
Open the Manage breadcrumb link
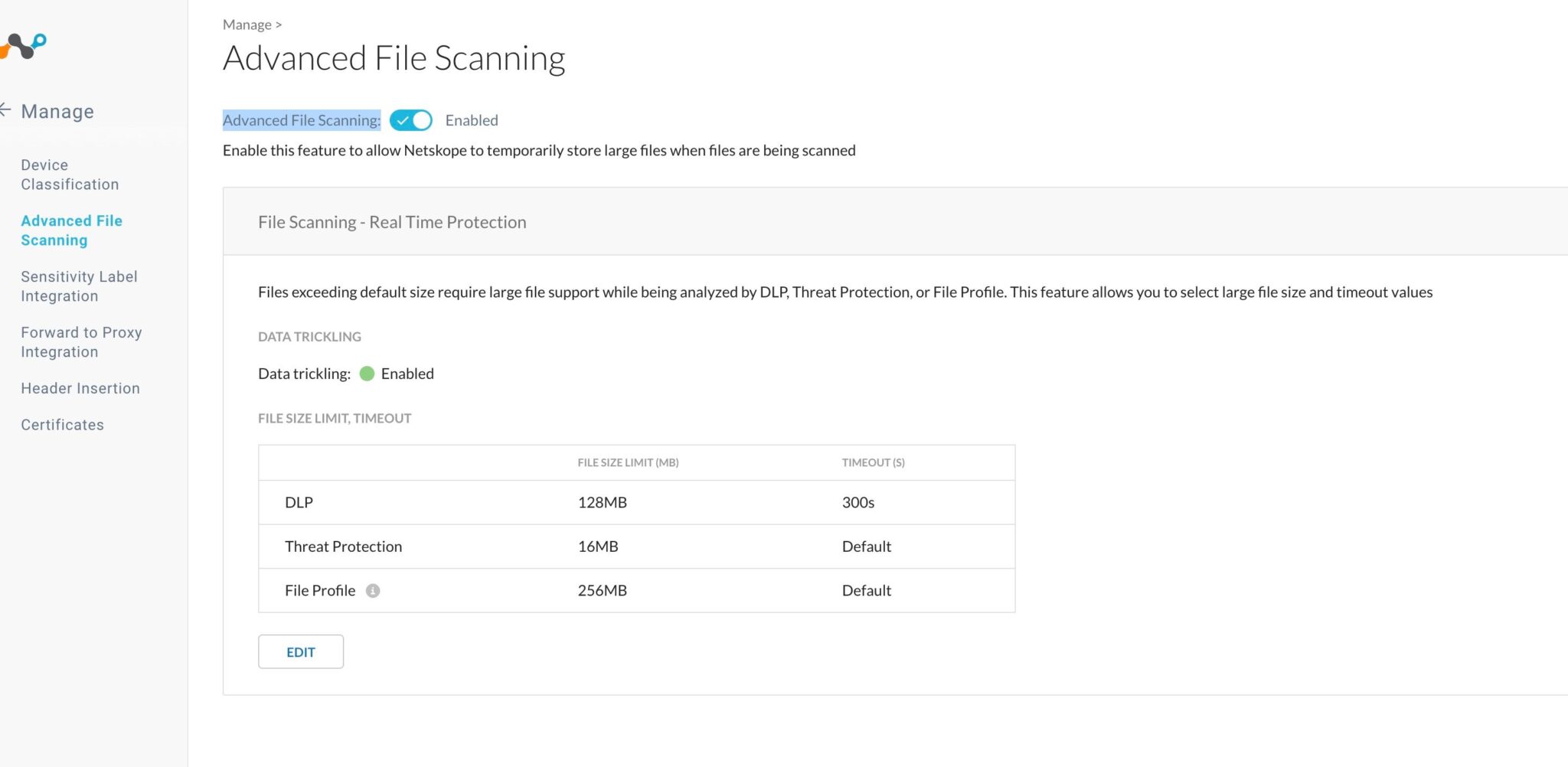tap(246, 24)
